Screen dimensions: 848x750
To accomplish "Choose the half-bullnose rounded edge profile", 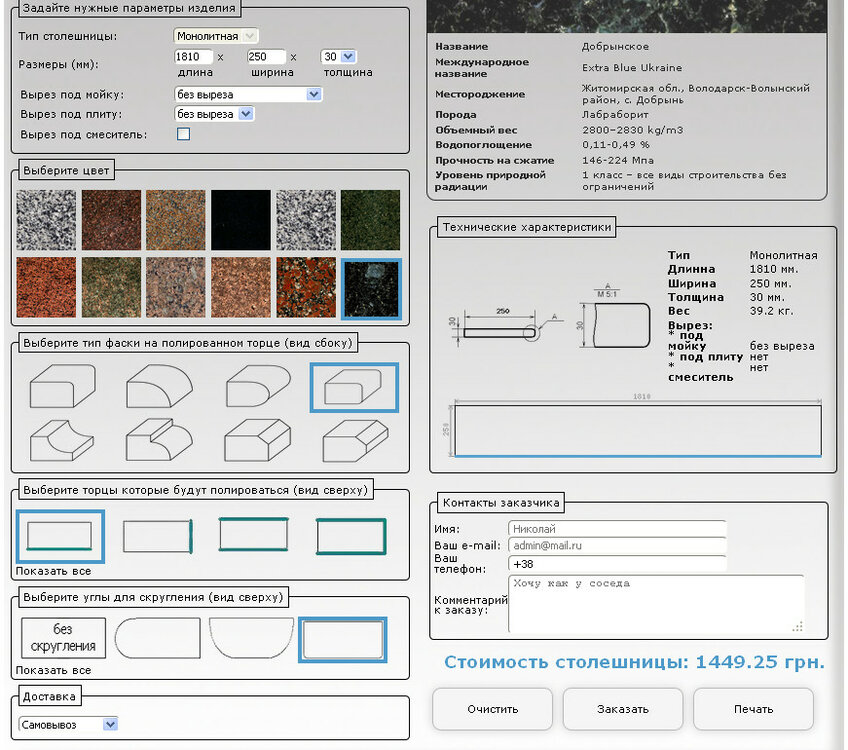I will point(257,386).
